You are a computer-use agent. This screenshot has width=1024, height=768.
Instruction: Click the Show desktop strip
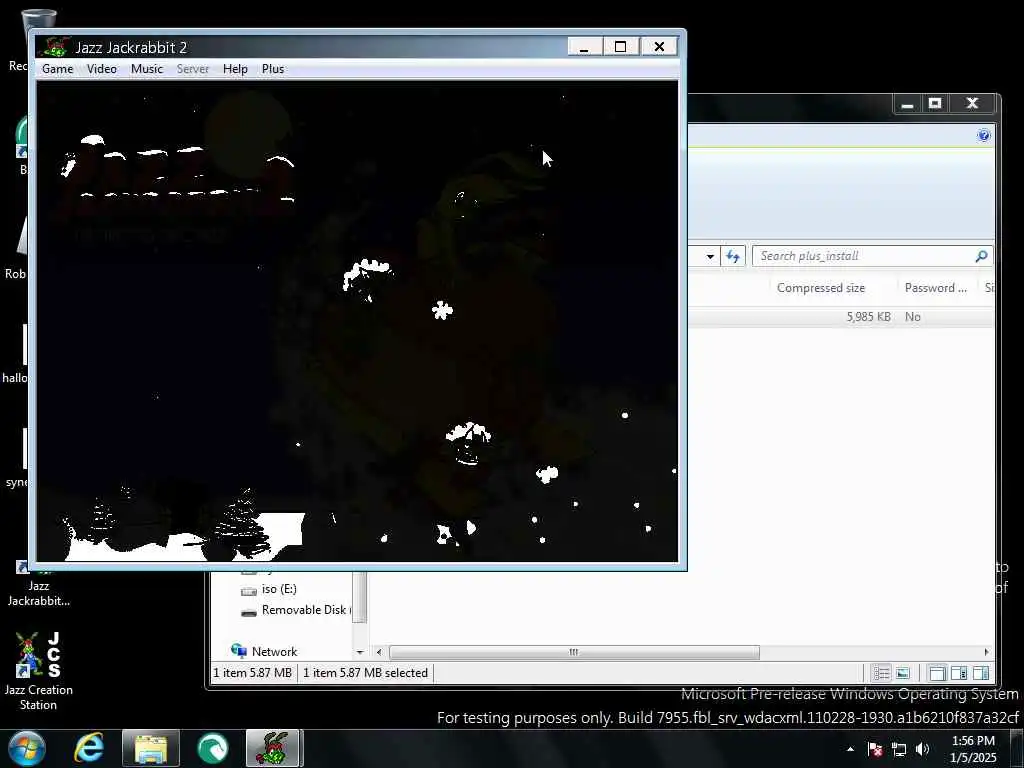pos(1017,748)
